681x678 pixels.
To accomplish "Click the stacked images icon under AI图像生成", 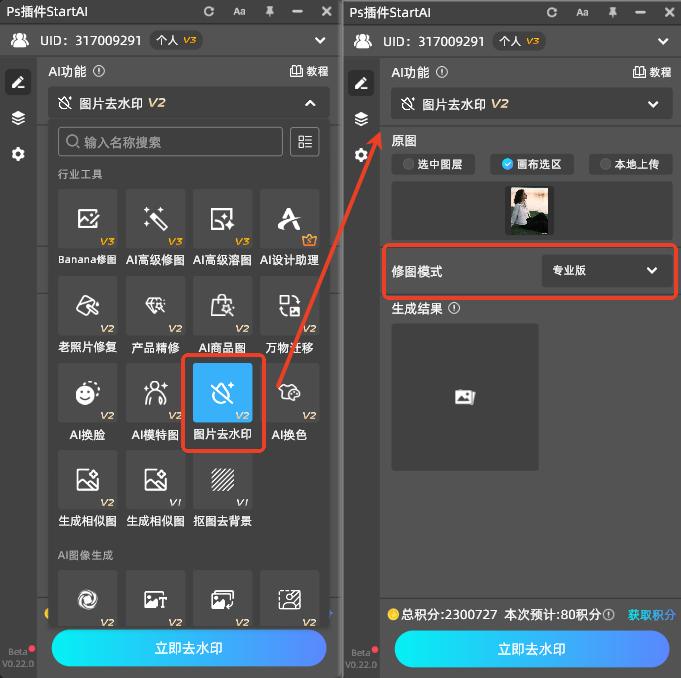I will [222, 599].
